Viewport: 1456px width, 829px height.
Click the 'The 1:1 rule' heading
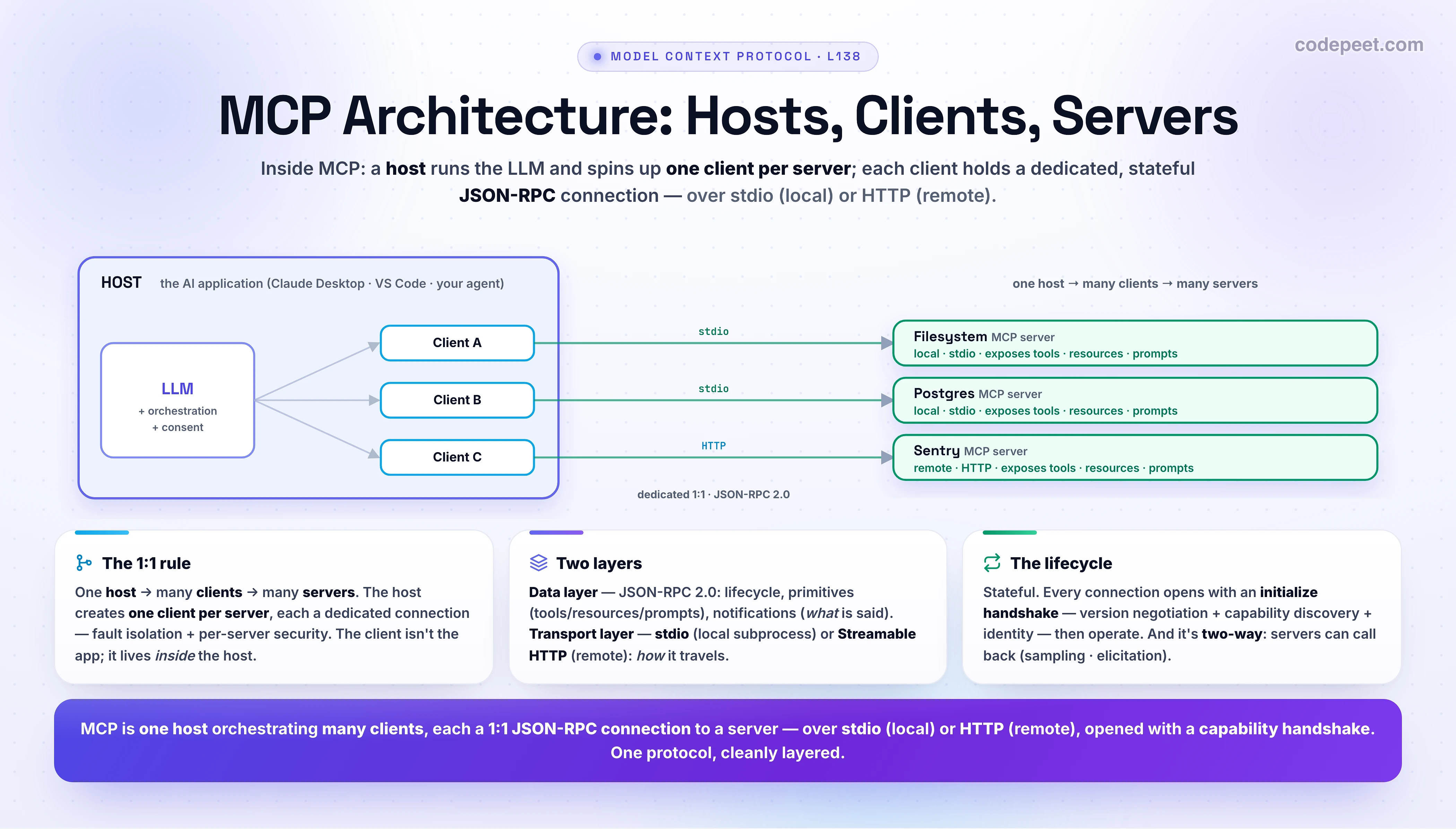point(146,563)
